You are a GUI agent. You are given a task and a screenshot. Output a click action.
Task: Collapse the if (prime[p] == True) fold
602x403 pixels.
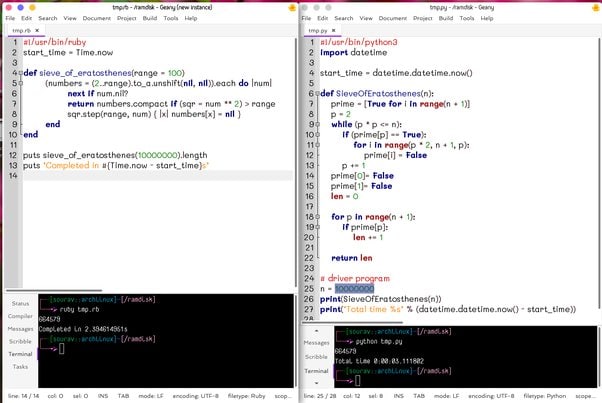[x=317, y=135]
